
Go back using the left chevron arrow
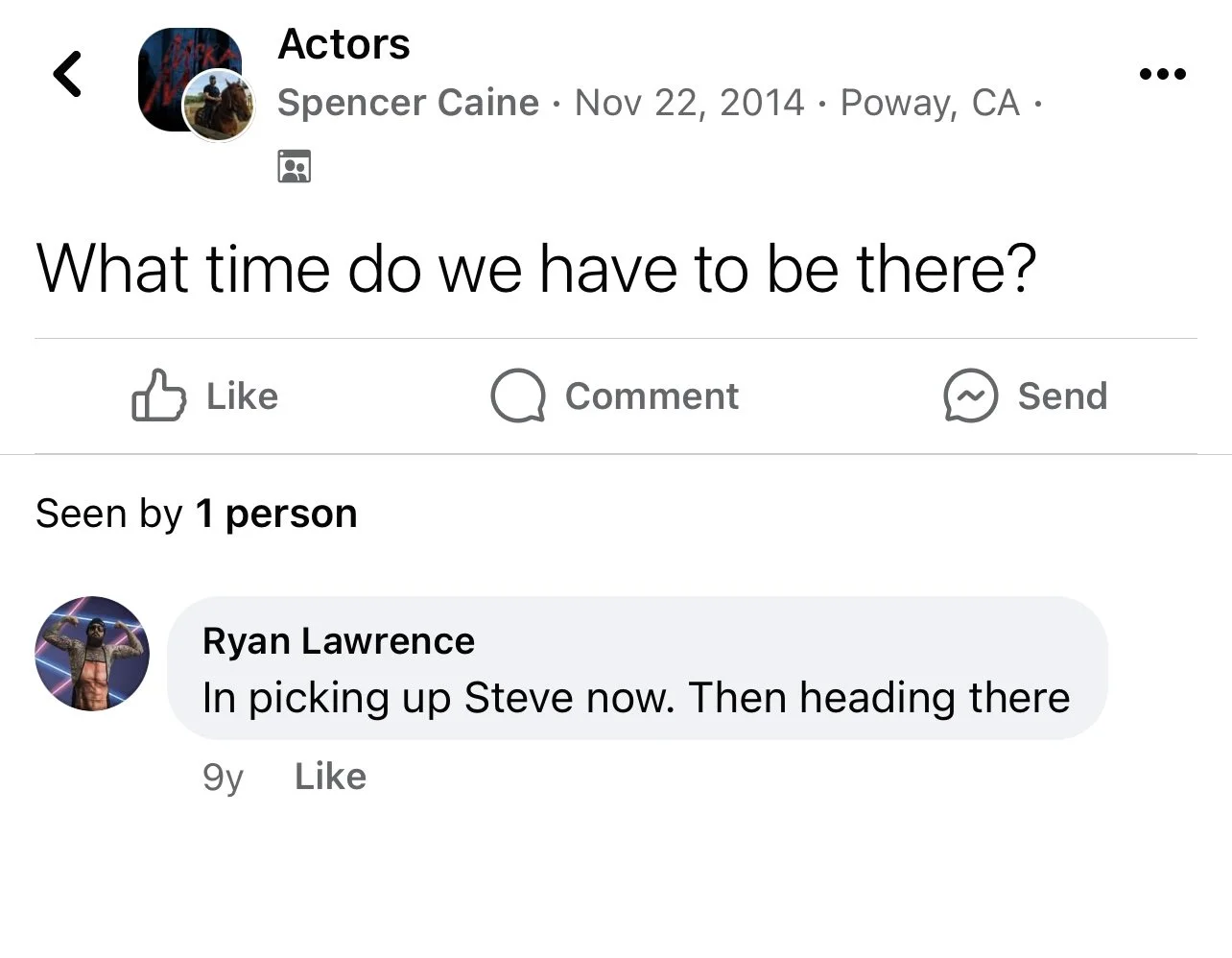click(x=67, y=74)
